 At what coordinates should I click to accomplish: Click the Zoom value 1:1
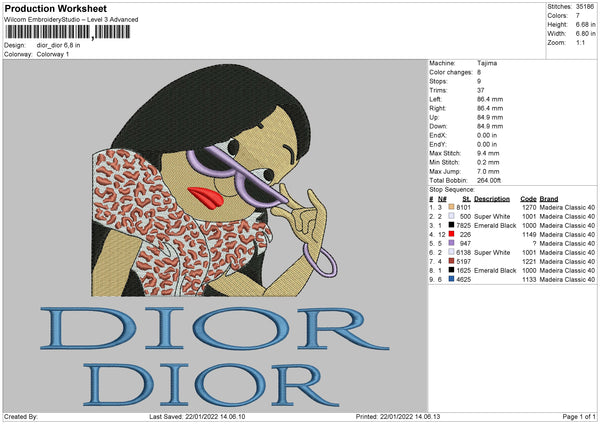pos(580,42)
